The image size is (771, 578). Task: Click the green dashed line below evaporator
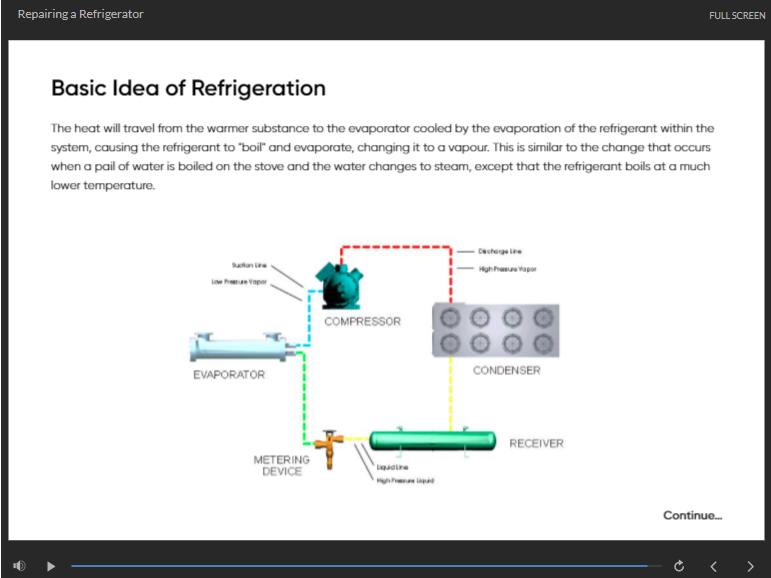coord(304,398)
